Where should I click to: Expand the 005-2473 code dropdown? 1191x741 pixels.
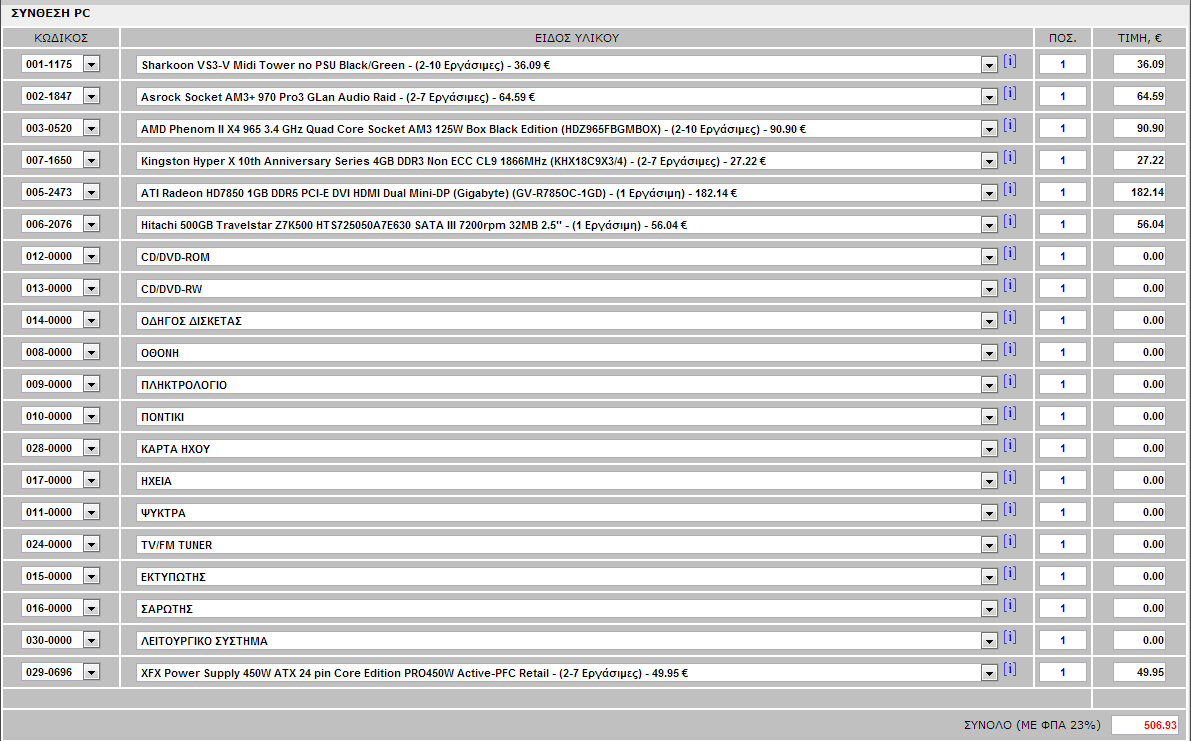91,192
